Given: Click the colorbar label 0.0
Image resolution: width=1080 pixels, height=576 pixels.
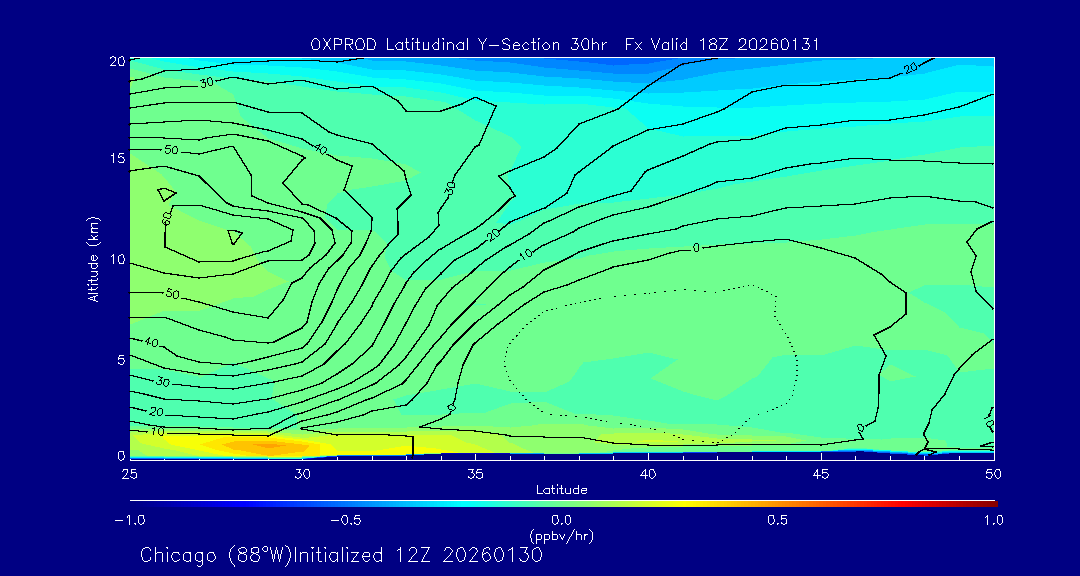Looking at the screenshot, I should point(561,520).
